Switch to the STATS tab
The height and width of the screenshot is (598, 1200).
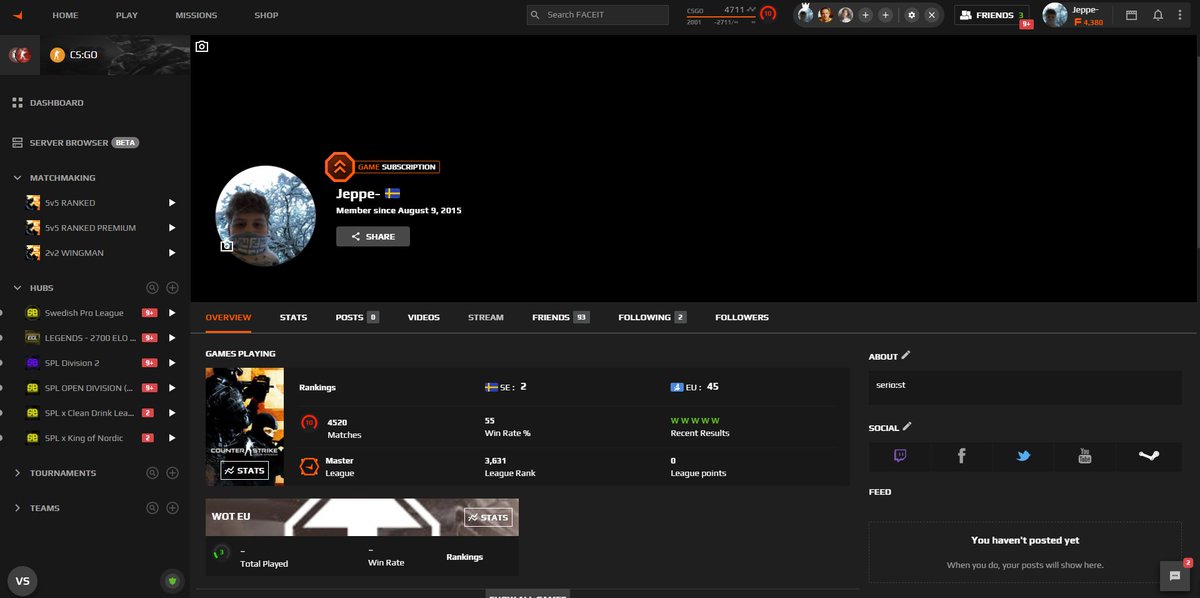293,317
